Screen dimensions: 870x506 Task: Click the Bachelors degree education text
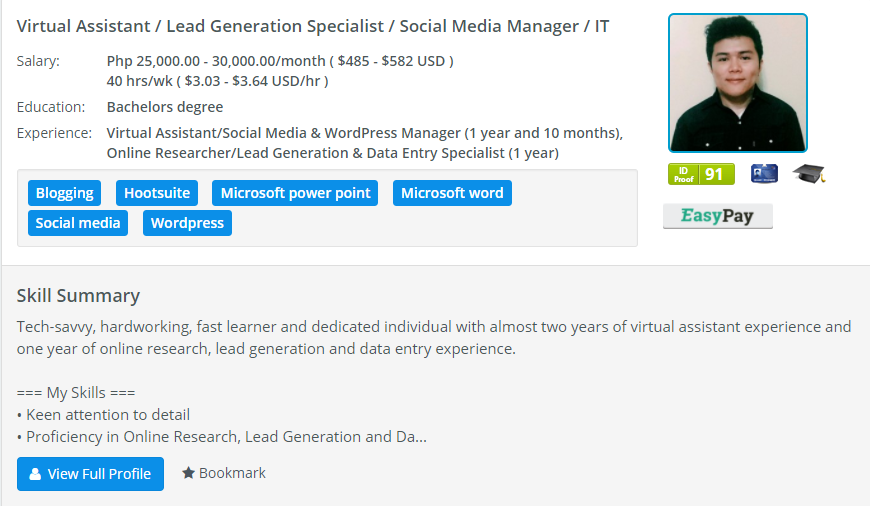(165, 107)
